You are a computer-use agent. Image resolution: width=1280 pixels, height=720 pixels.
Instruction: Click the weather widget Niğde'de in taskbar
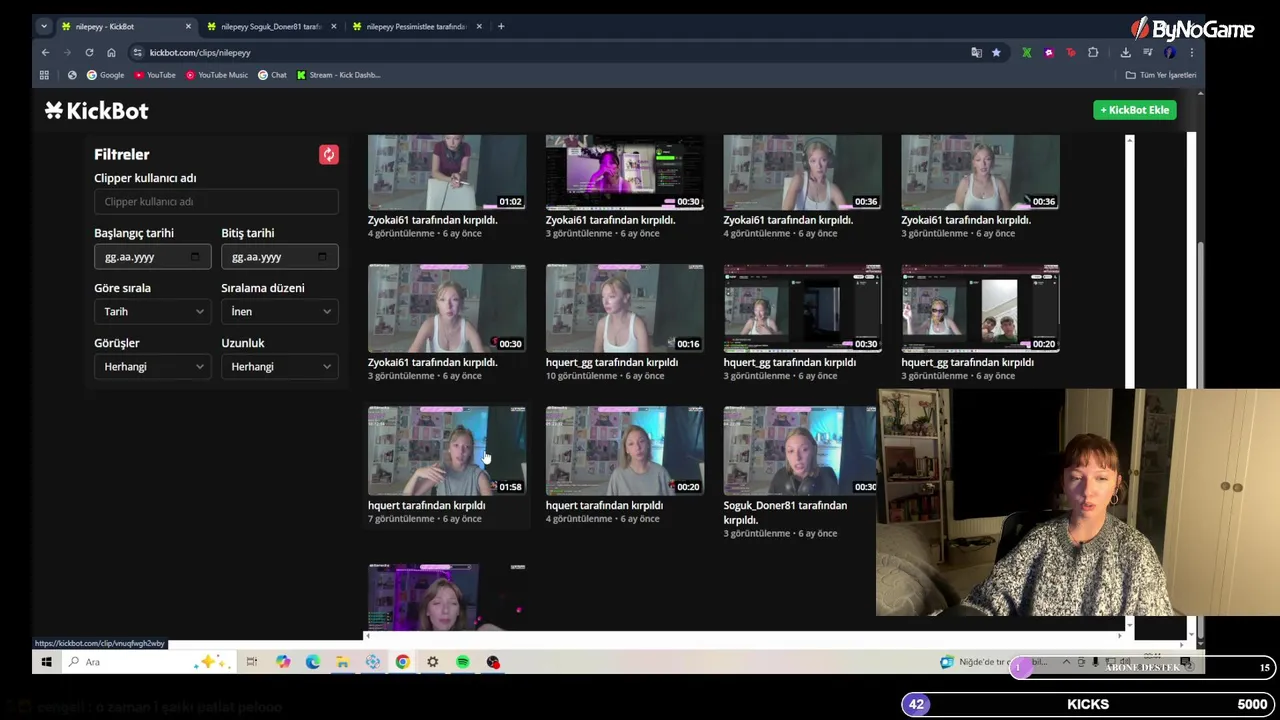pos(994,662)
